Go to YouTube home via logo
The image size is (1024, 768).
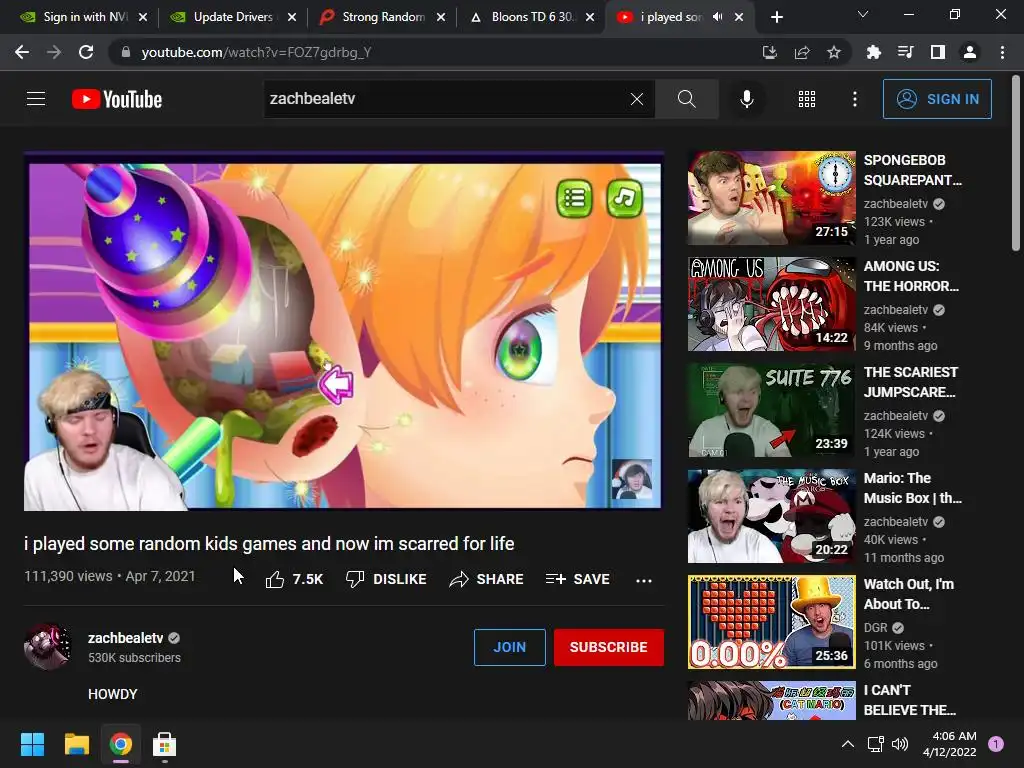pos(117,99)
